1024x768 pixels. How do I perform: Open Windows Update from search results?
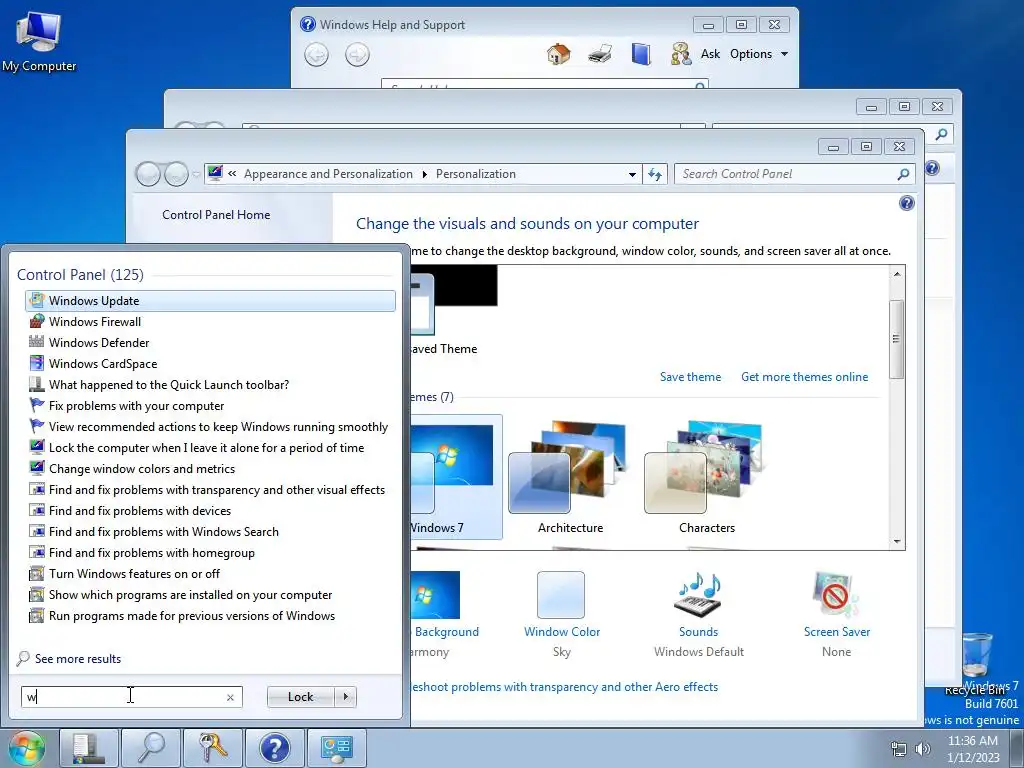pyautogui.click(x=210, y=300)
